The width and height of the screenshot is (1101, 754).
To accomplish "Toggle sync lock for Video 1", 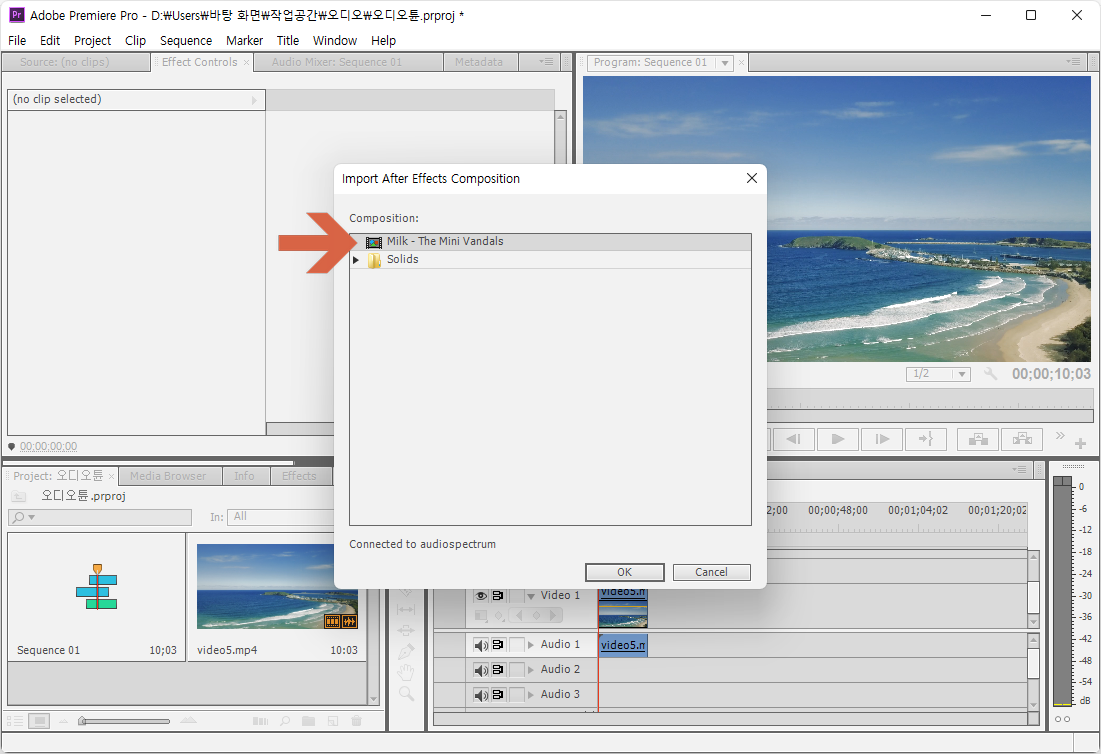I will point(498,596).
